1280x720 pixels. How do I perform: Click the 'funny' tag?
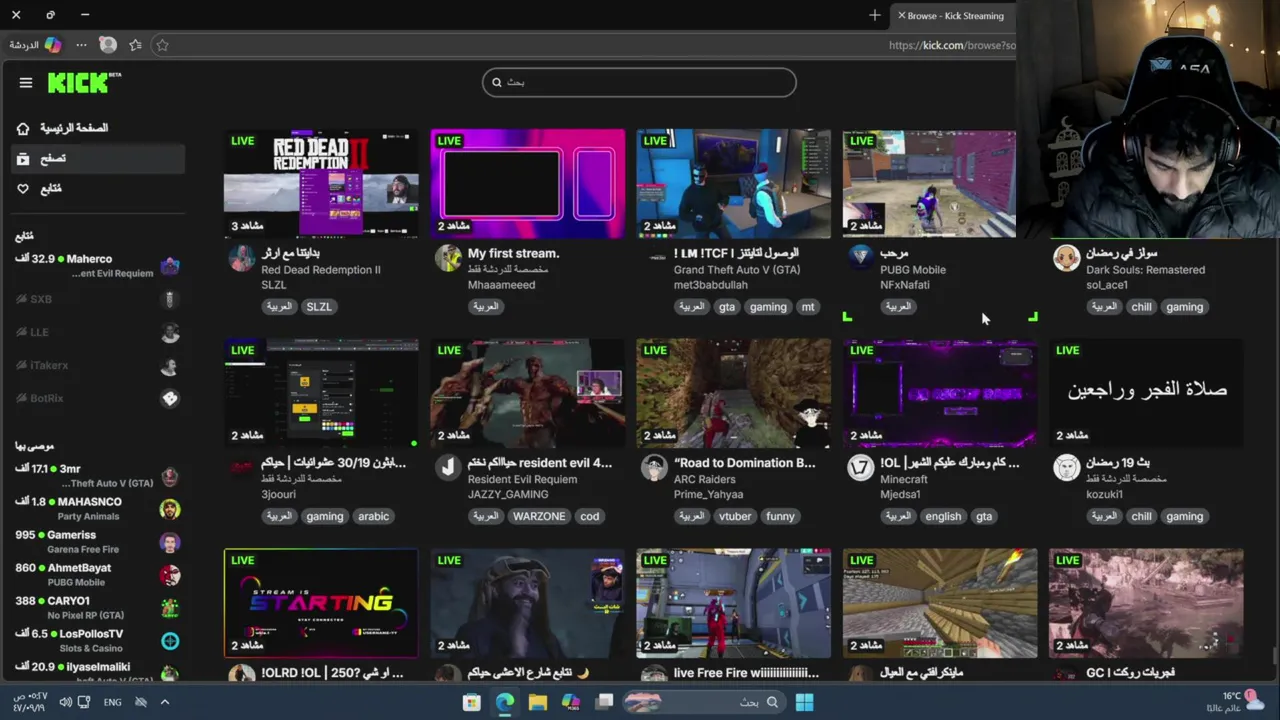[x=780, y=516]
